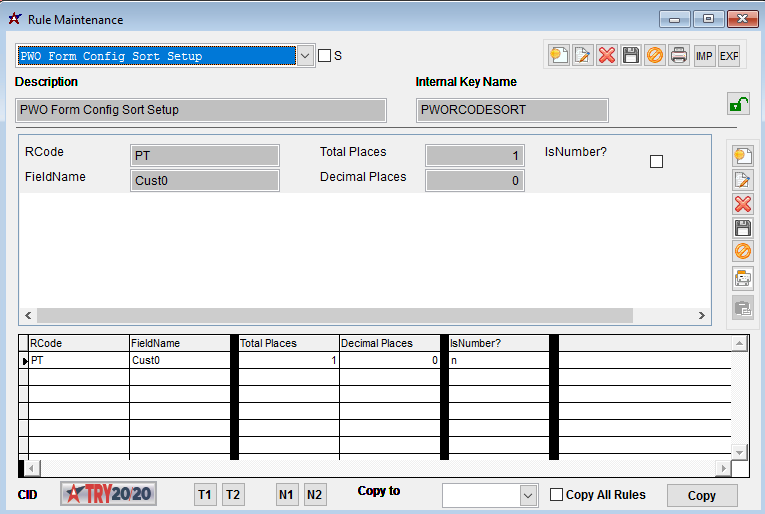This screenshot has width=765, height=514.
Task: Enable the Copy All Rules checkbox
Action: tap(557, 495)
